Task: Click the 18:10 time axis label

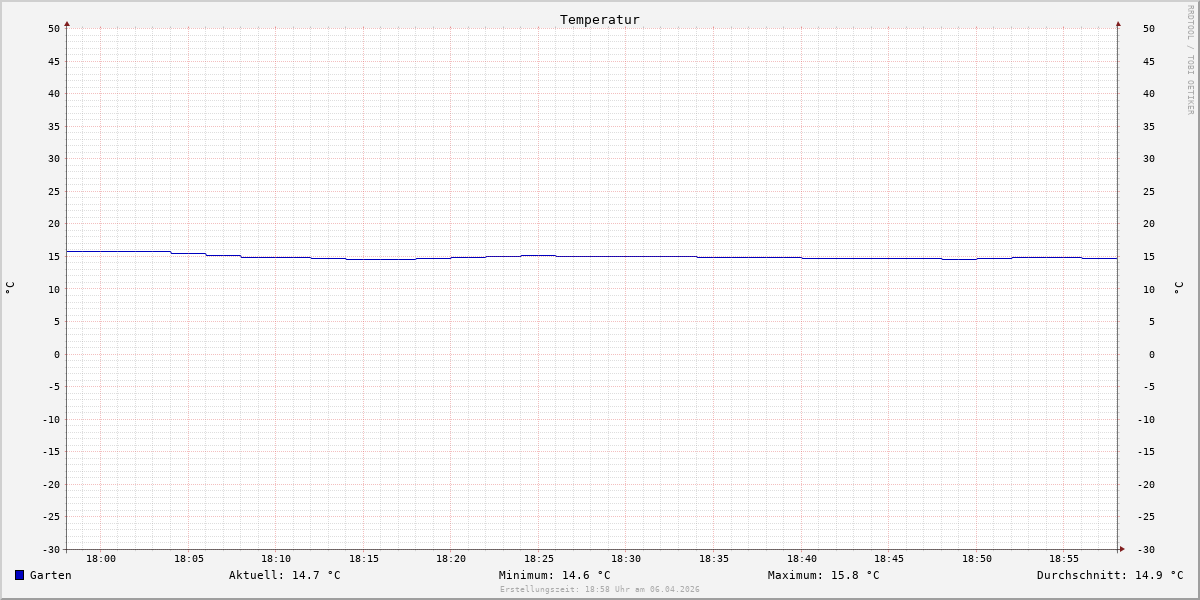Action: click(x=276, y=558)
